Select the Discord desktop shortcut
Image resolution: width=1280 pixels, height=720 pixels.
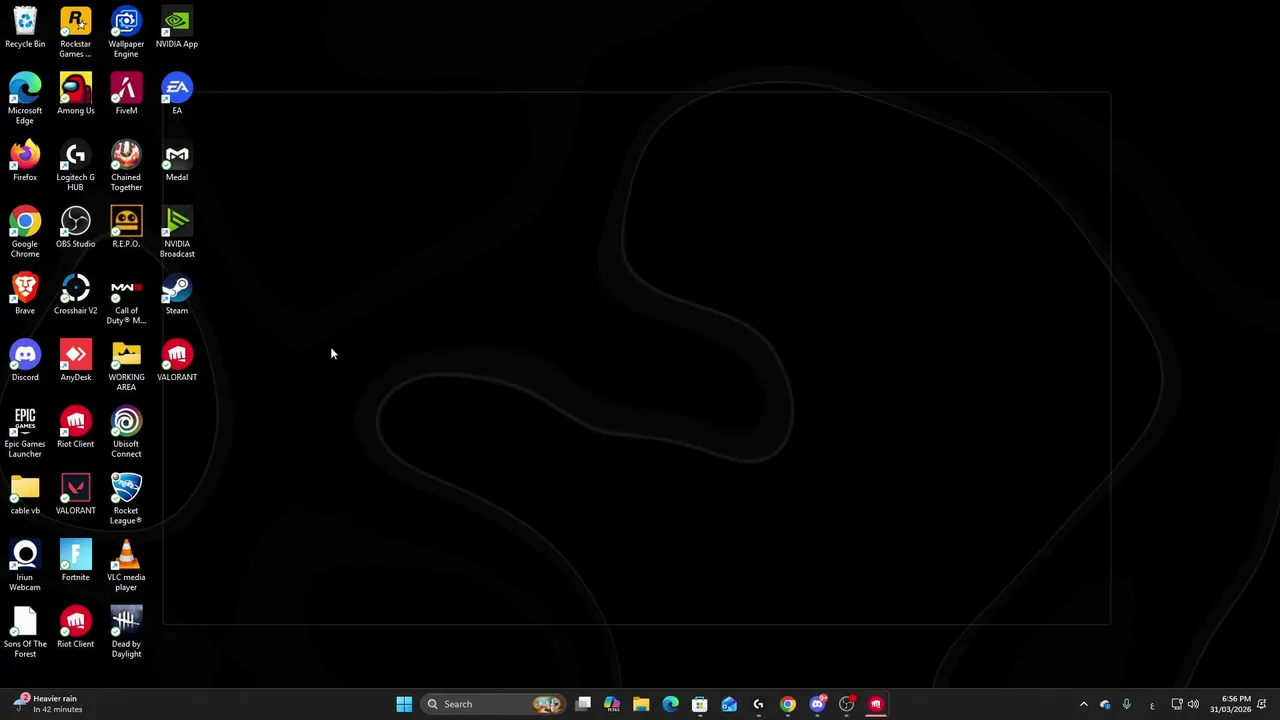tap(25, 361)
